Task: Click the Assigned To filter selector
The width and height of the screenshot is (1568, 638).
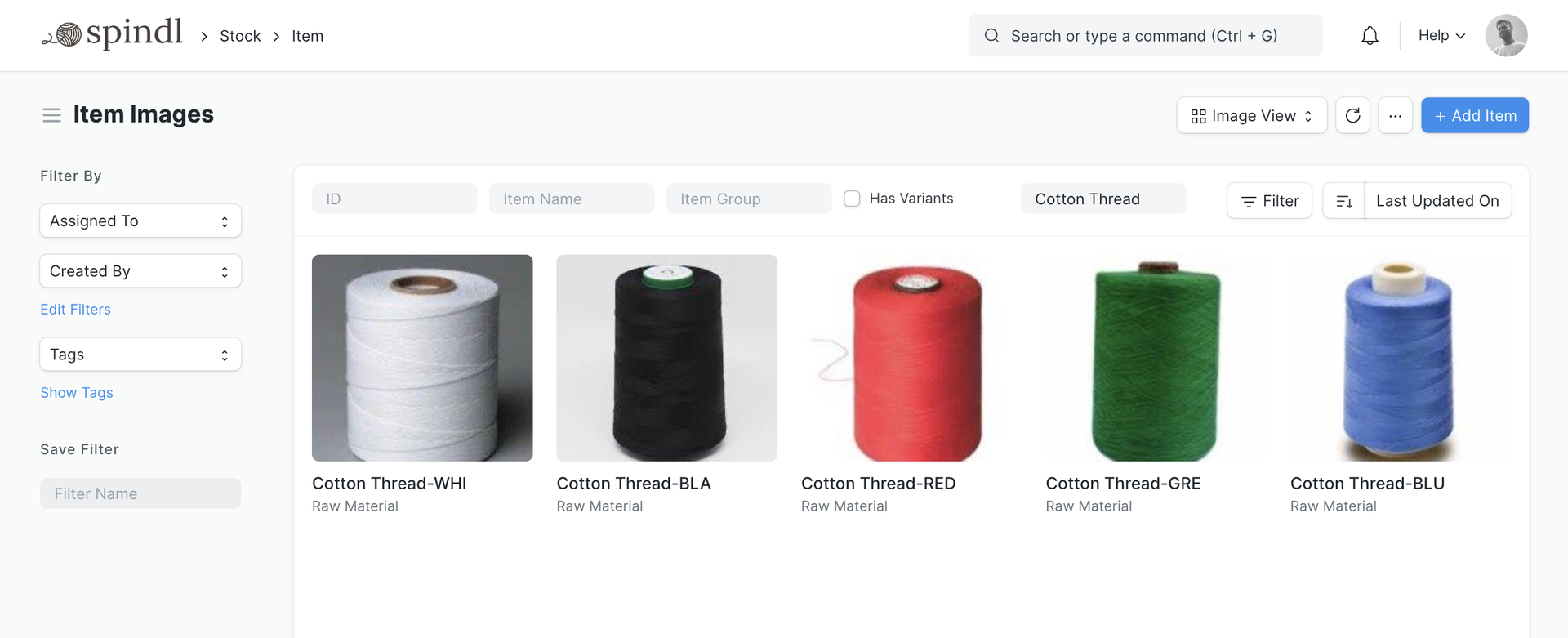Action: pyautogui.click(x=140, y=221)
